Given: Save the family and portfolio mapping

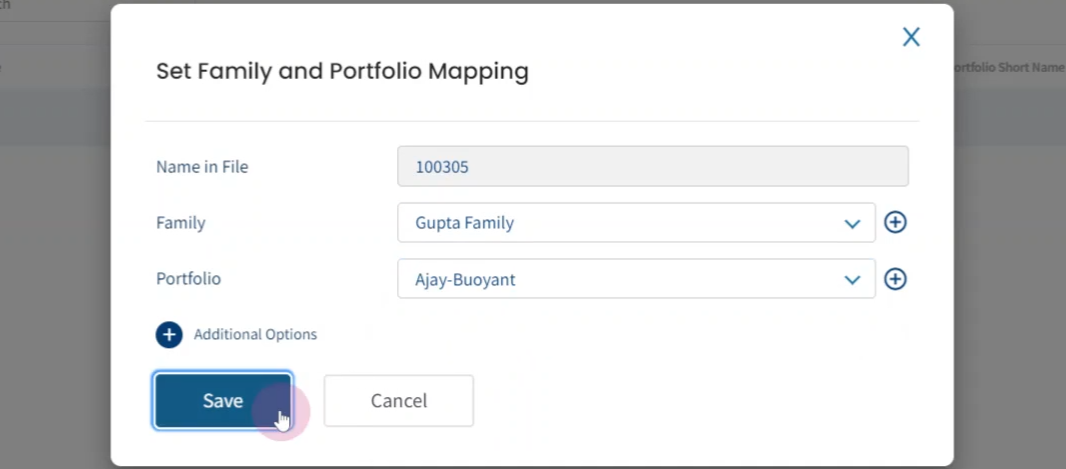Looking at the screenshot, I should tap(223, 400).
